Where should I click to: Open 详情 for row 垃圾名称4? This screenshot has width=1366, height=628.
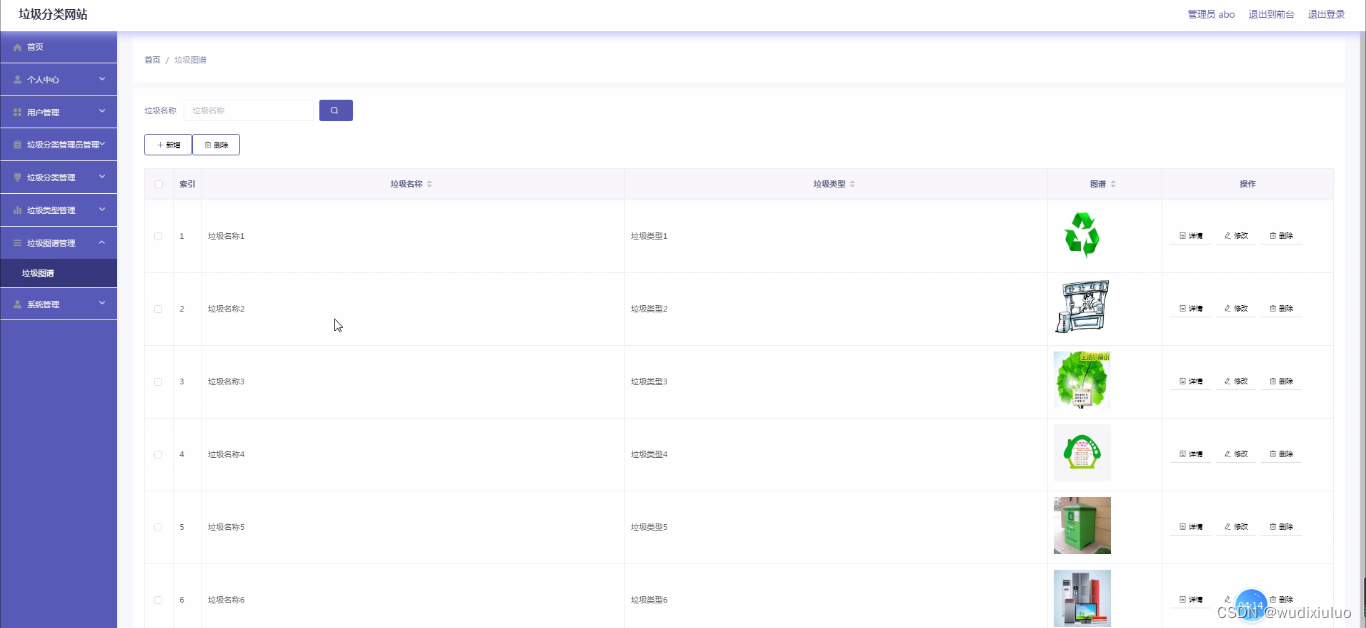point(1190,454)
